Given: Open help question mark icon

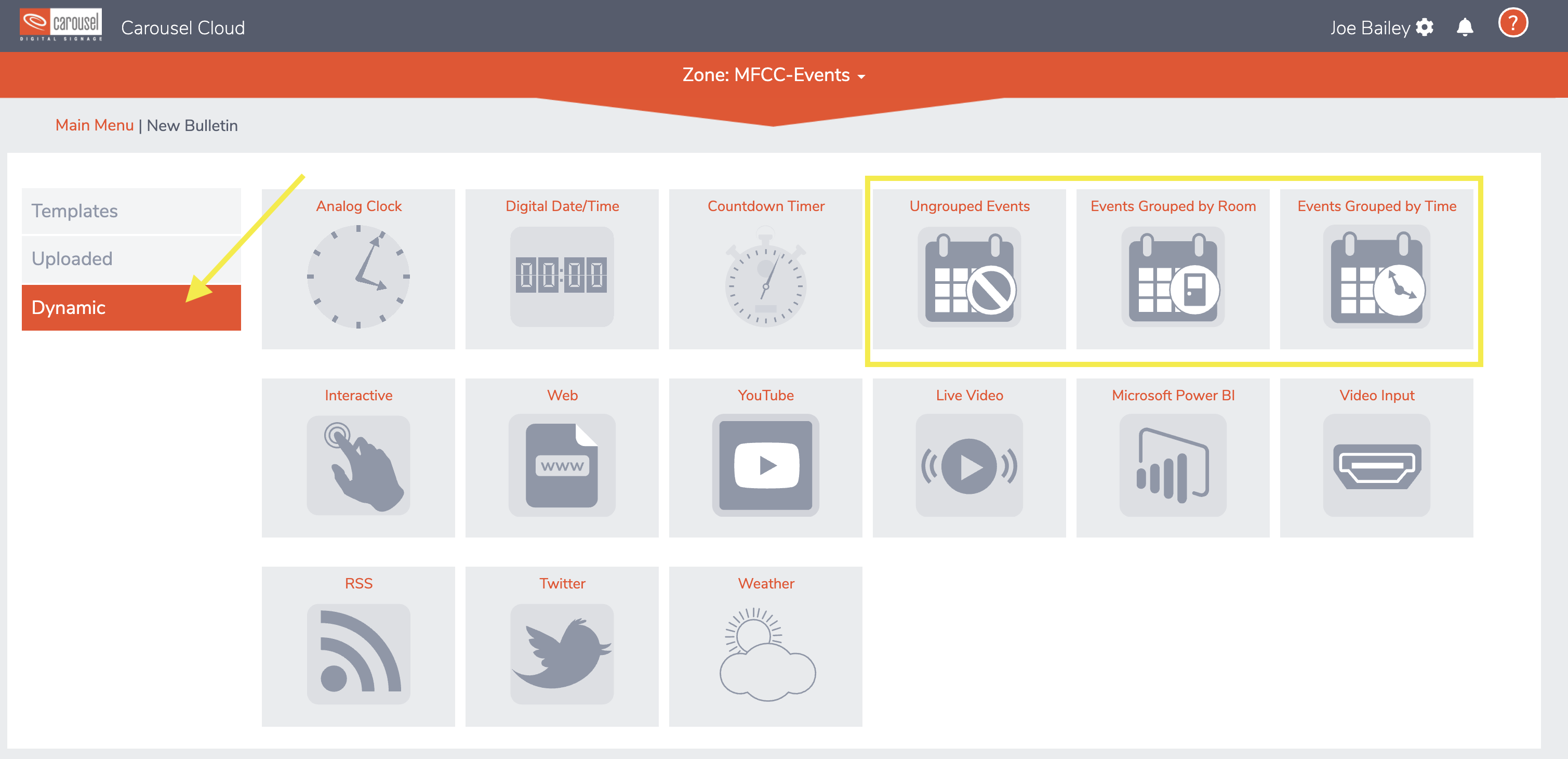Looking at the screenshot, I should [x=1512, y=23].
